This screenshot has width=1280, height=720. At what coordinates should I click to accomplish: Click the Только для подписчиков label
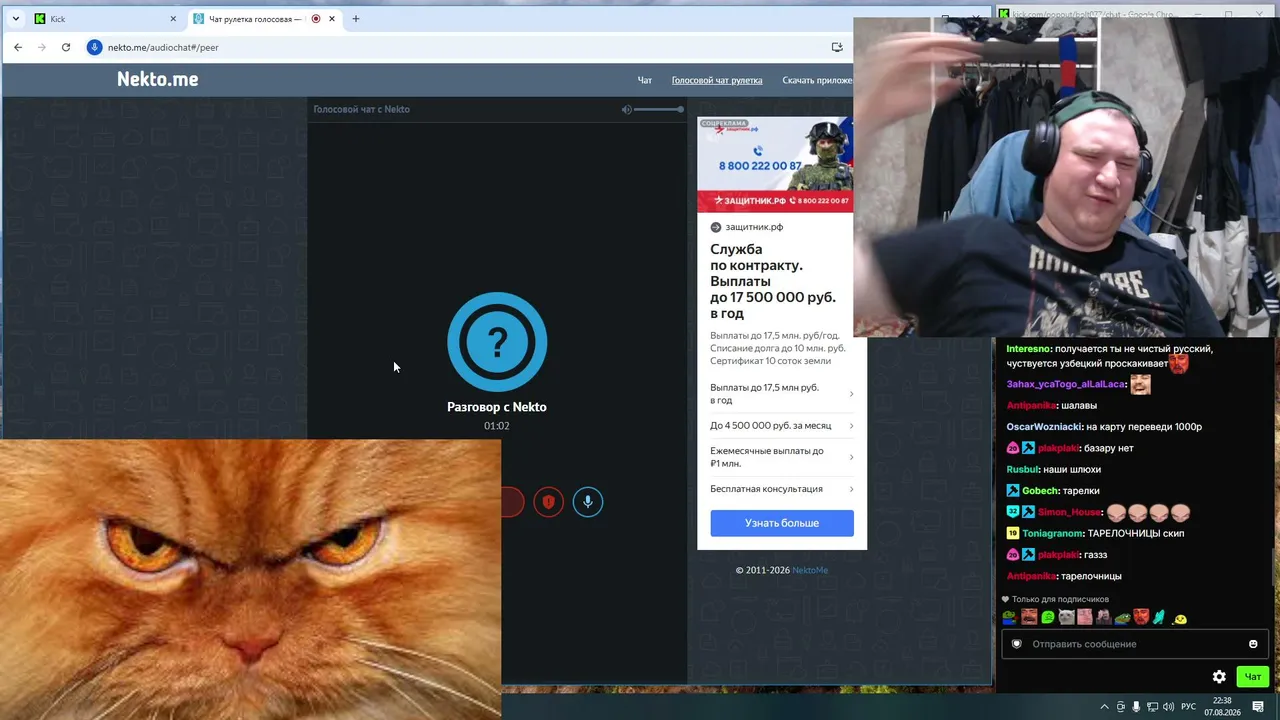point(1060,599)
